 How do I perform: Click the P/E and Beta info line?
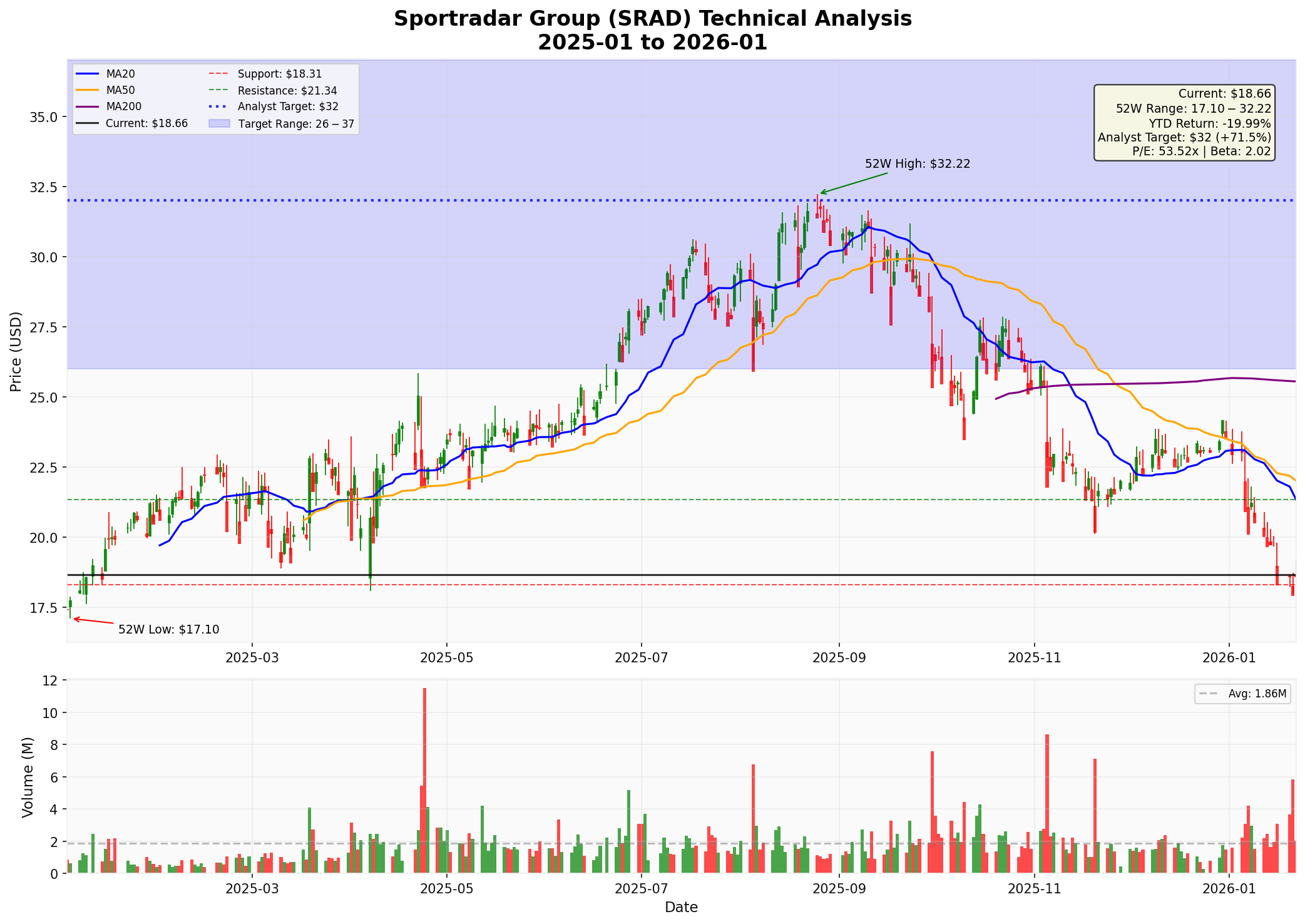click(1201, 151)
